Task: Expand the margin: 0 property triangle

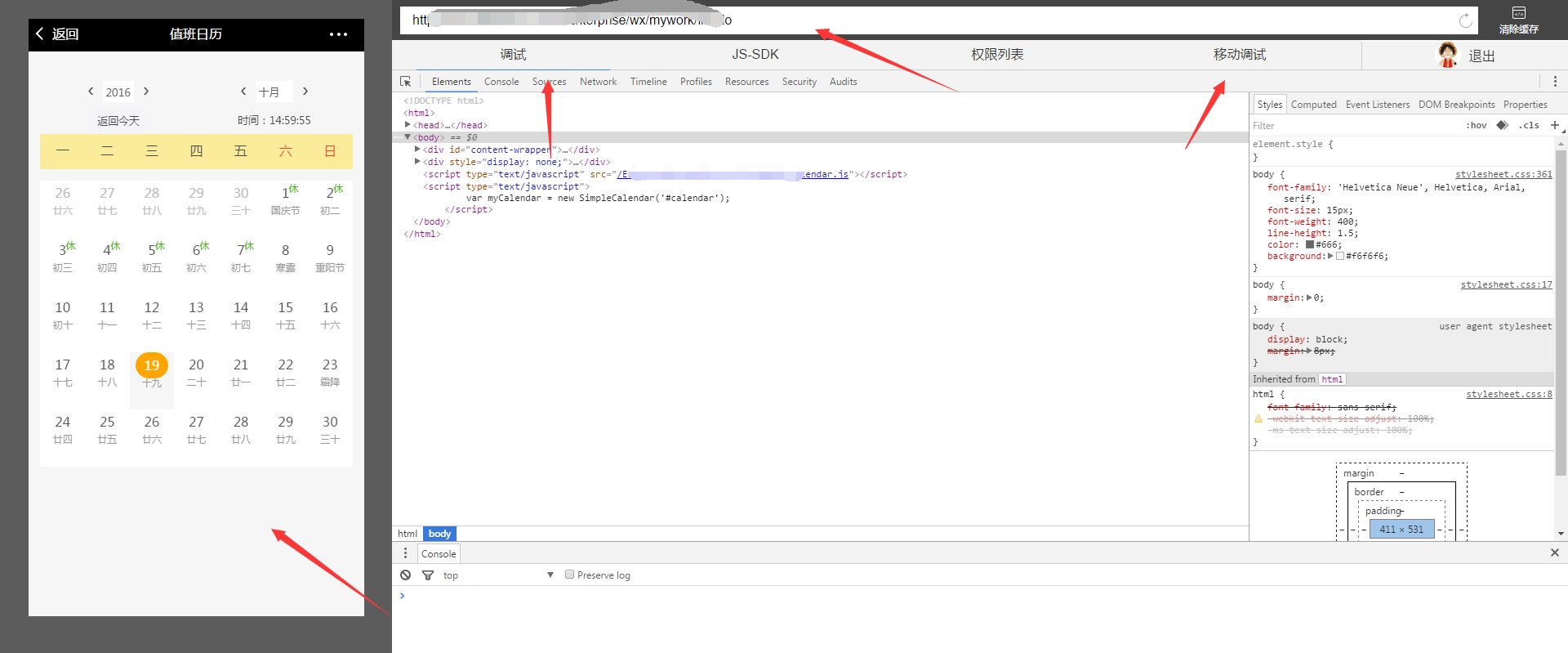Action: (1309, 297)
